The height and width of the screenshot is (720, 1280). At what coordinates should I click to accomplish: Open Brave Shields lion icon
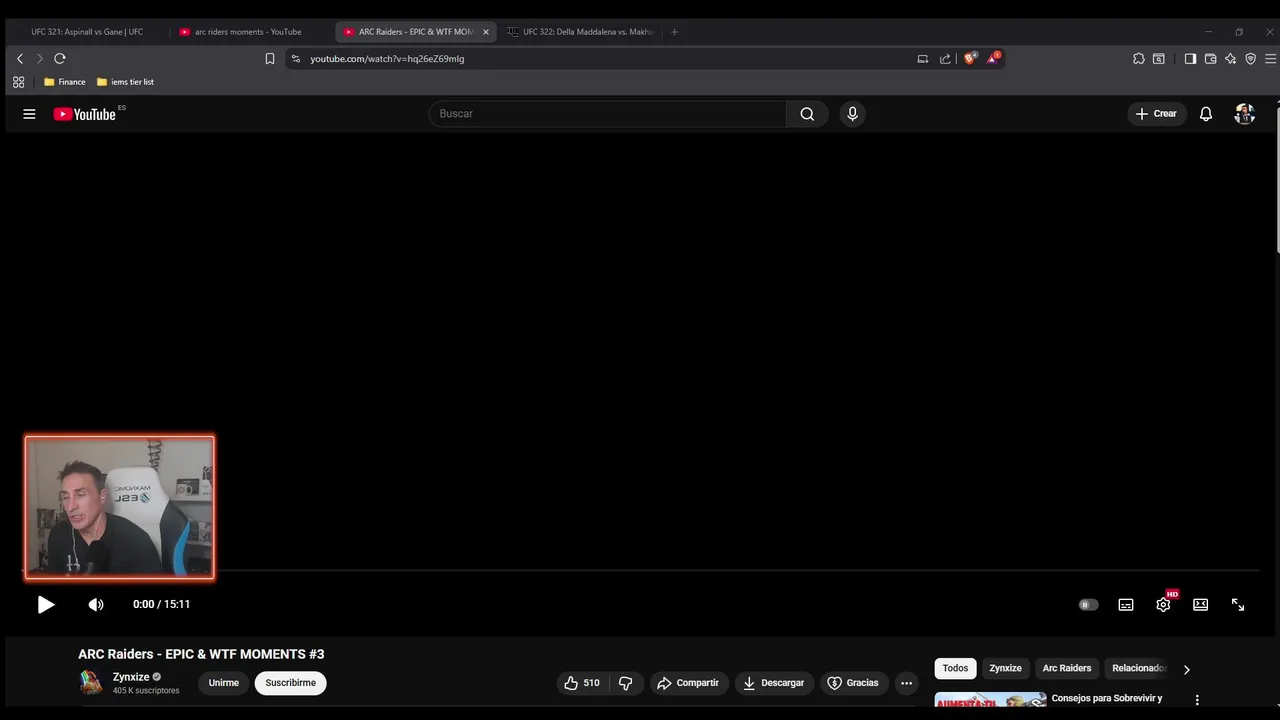[x=969, y=58]
